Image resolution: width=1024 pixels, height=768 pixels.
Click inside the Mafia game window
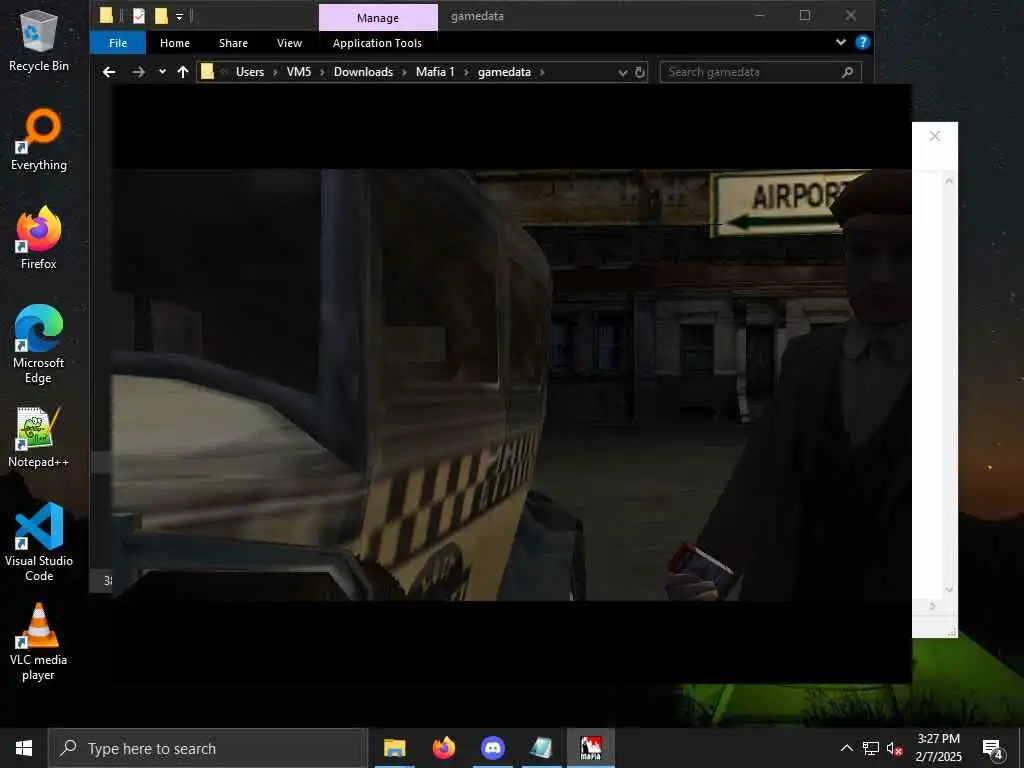(x=511, y=385)
